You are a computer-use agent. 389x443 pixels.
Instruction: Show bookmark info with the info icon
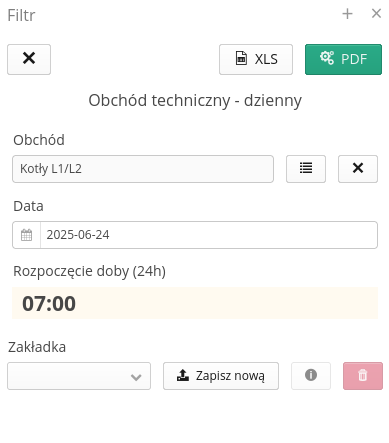311,376
